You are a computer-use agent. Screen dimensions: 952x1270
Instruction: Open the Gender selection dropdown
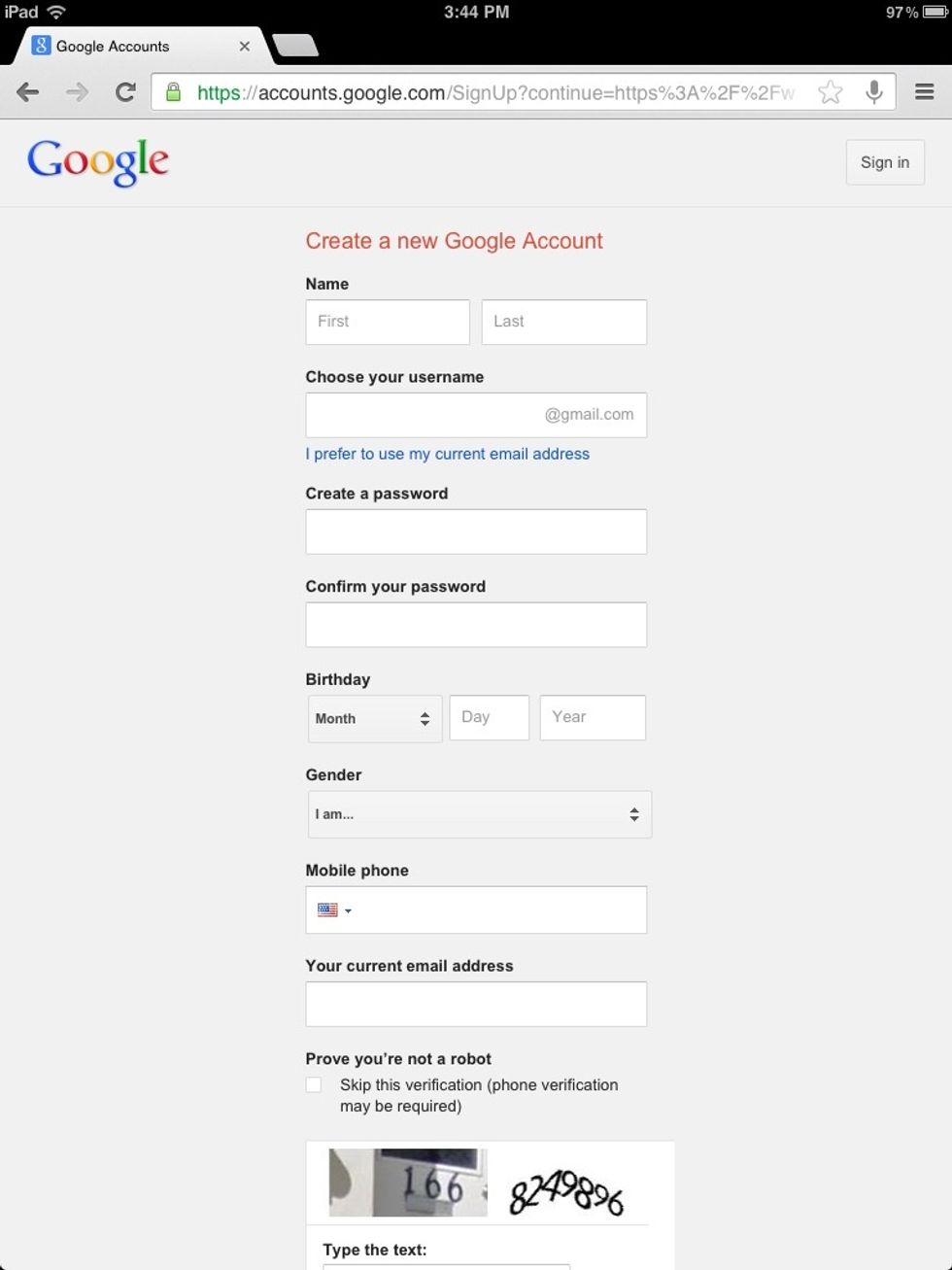[479, 814]
